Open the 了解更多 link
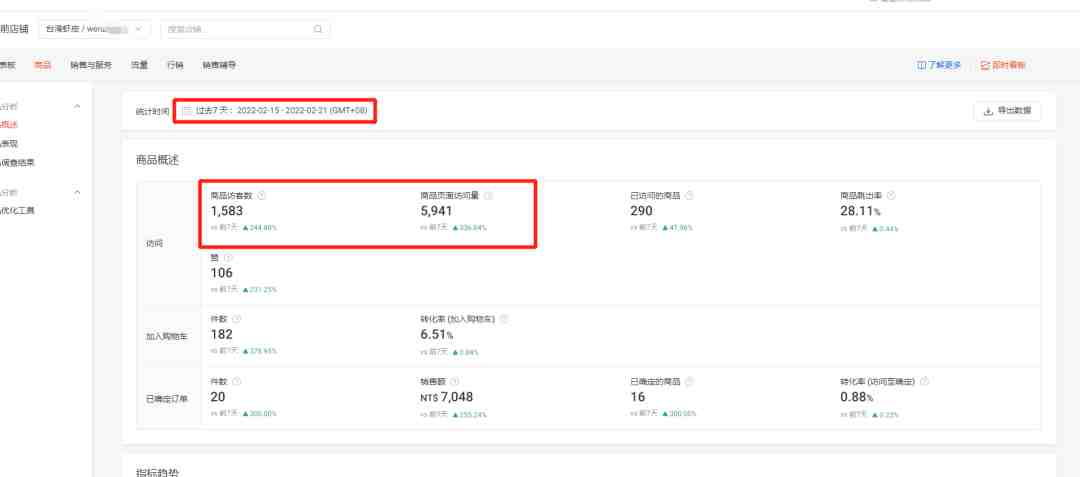Image resolution: width=1080 pixels, height=477 pixels. [x=939, y=65]
